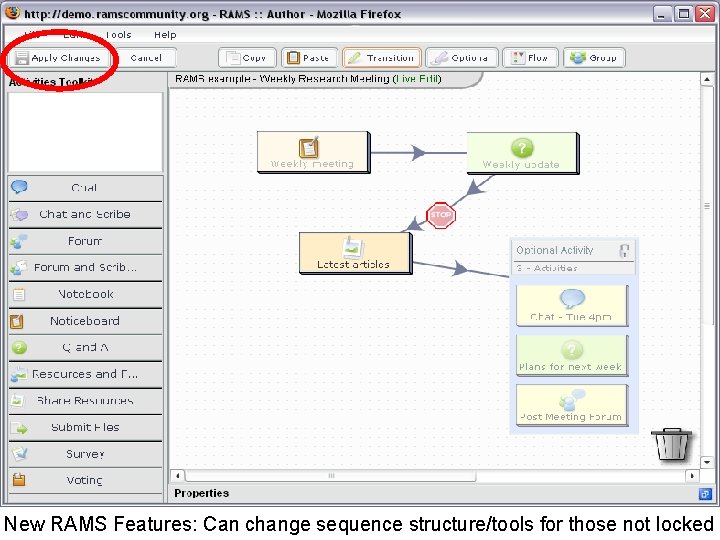Select the Share Resources activity
This screenshot has height=540, width=720.
click(85, 400)
